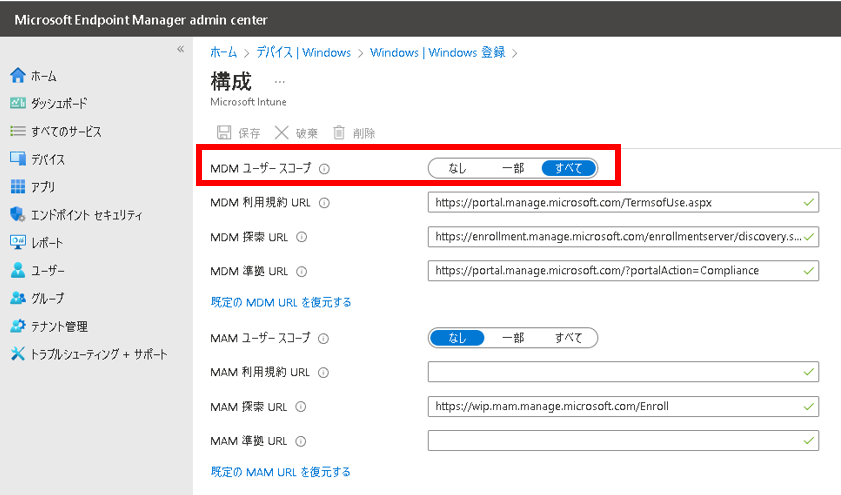The image size is (841, 495).
Task: Click Microsoft Endpoint Manager admin center title
Action: (x=141, y=20)
